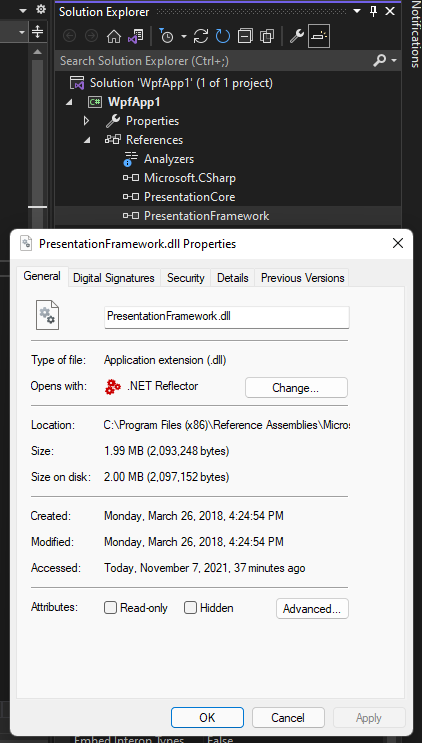The width and height of the screenshot is (422, 743).
Task: Collapse All nodes in Solution Explorer
Action: click(245, 36)
